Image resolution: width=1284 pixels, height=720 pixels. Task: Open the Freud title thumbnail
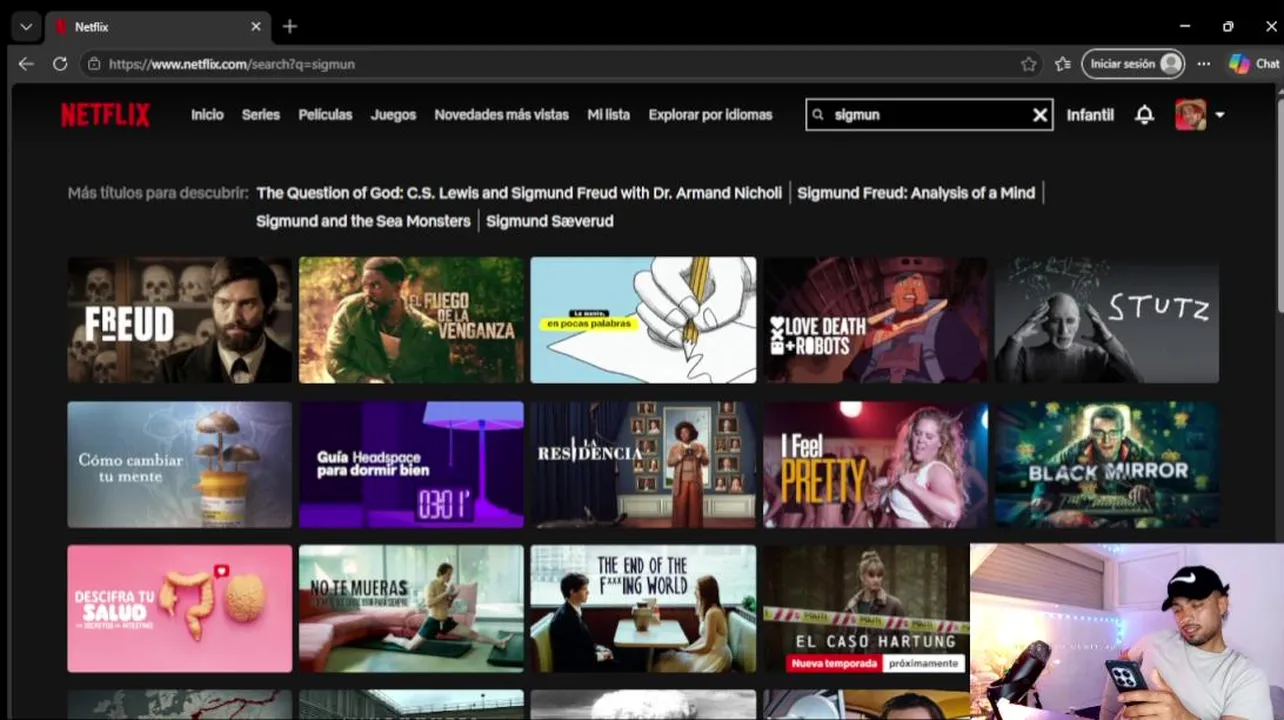[x=180, y=320]
